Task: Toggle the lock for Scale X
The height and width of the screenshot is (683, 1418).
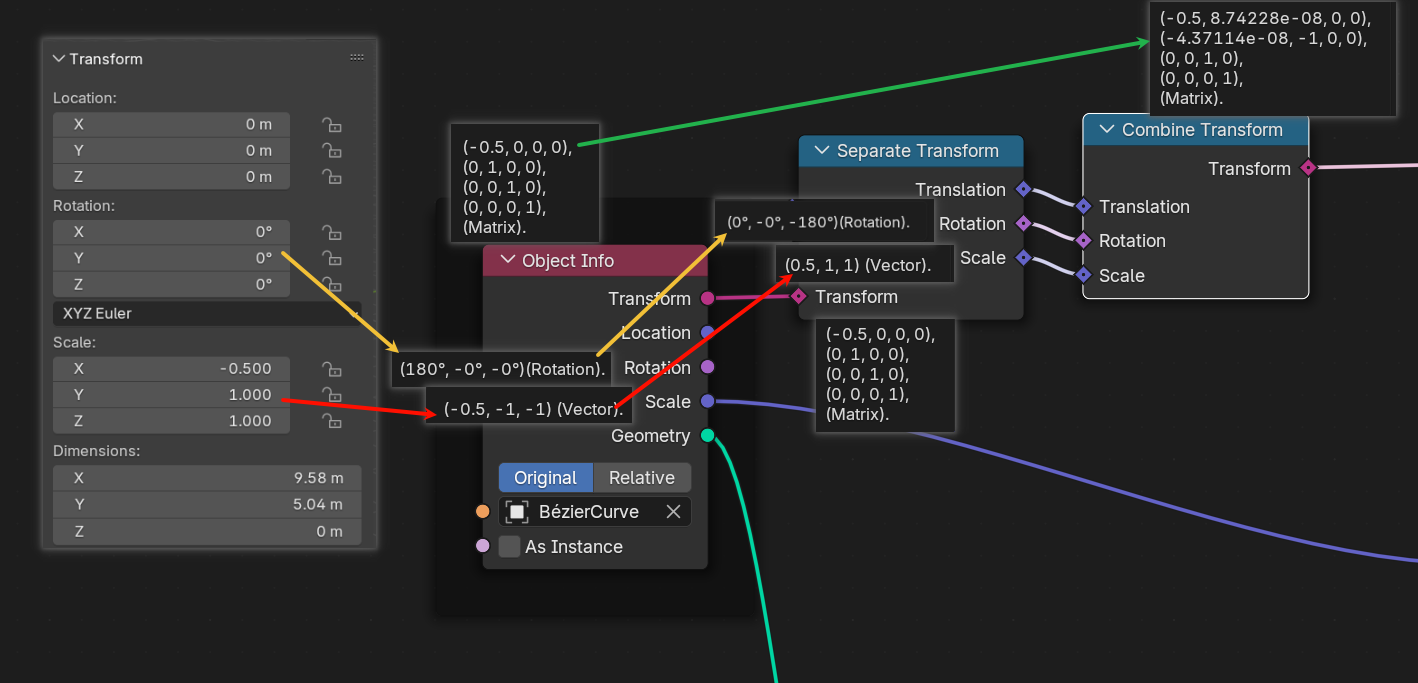Action: click(331, 368)
